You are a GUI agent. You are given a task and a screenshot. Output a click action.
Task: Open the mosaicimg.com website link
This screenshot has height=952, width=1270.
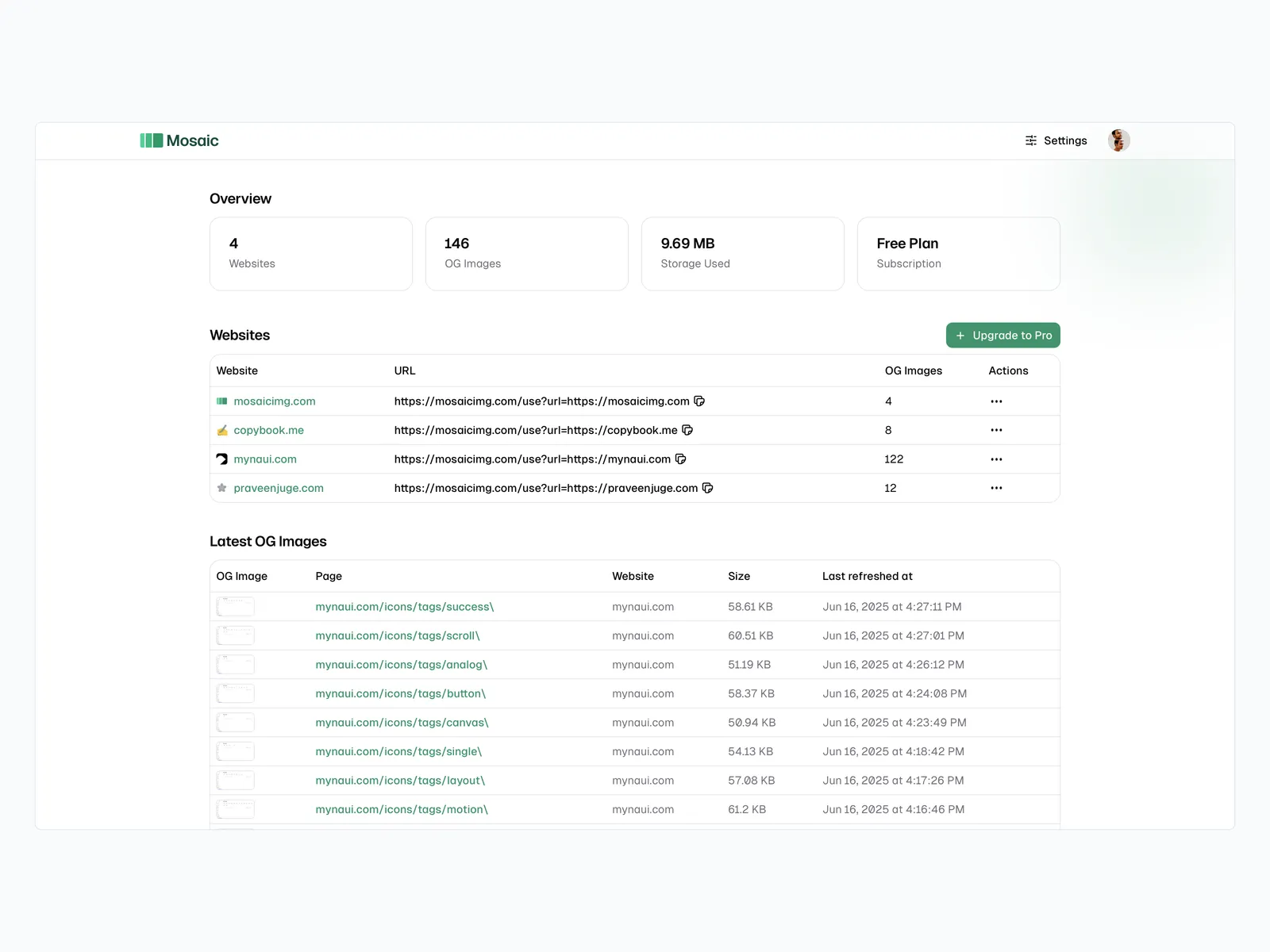point(275,401)
